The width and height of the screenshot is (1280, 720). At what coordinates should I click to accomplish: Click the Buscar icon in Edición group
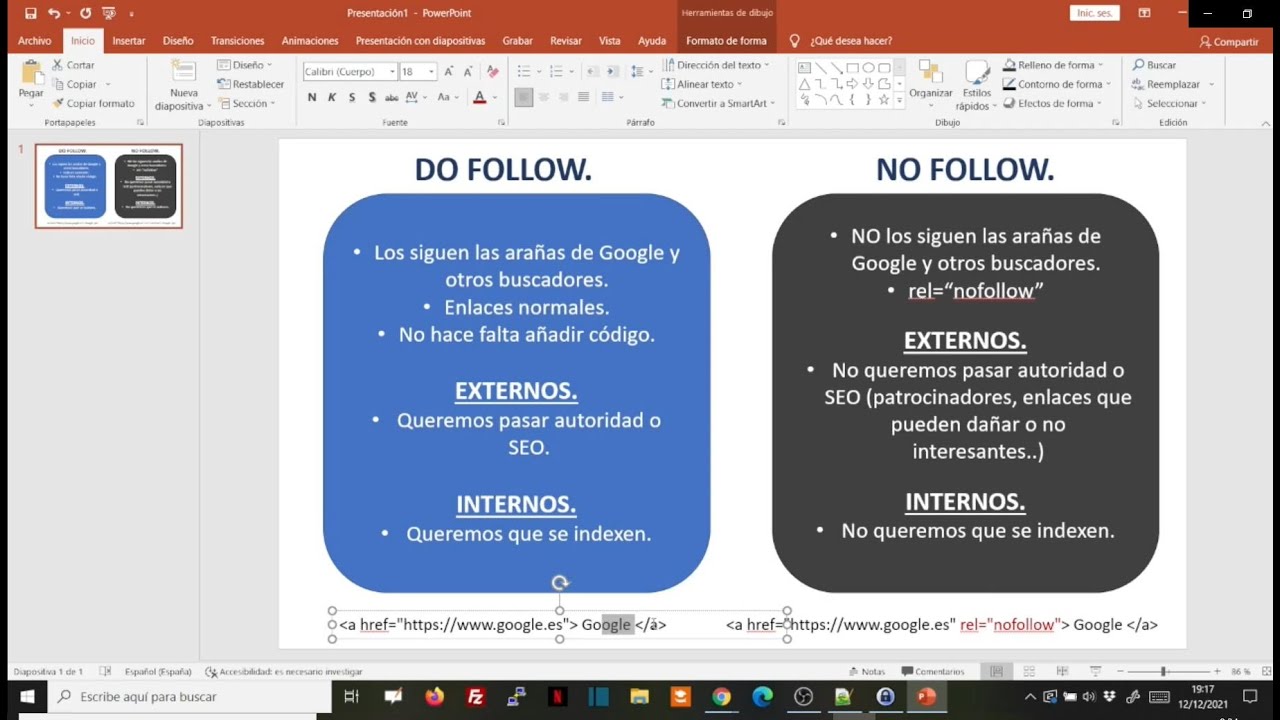click(1152, 63)
